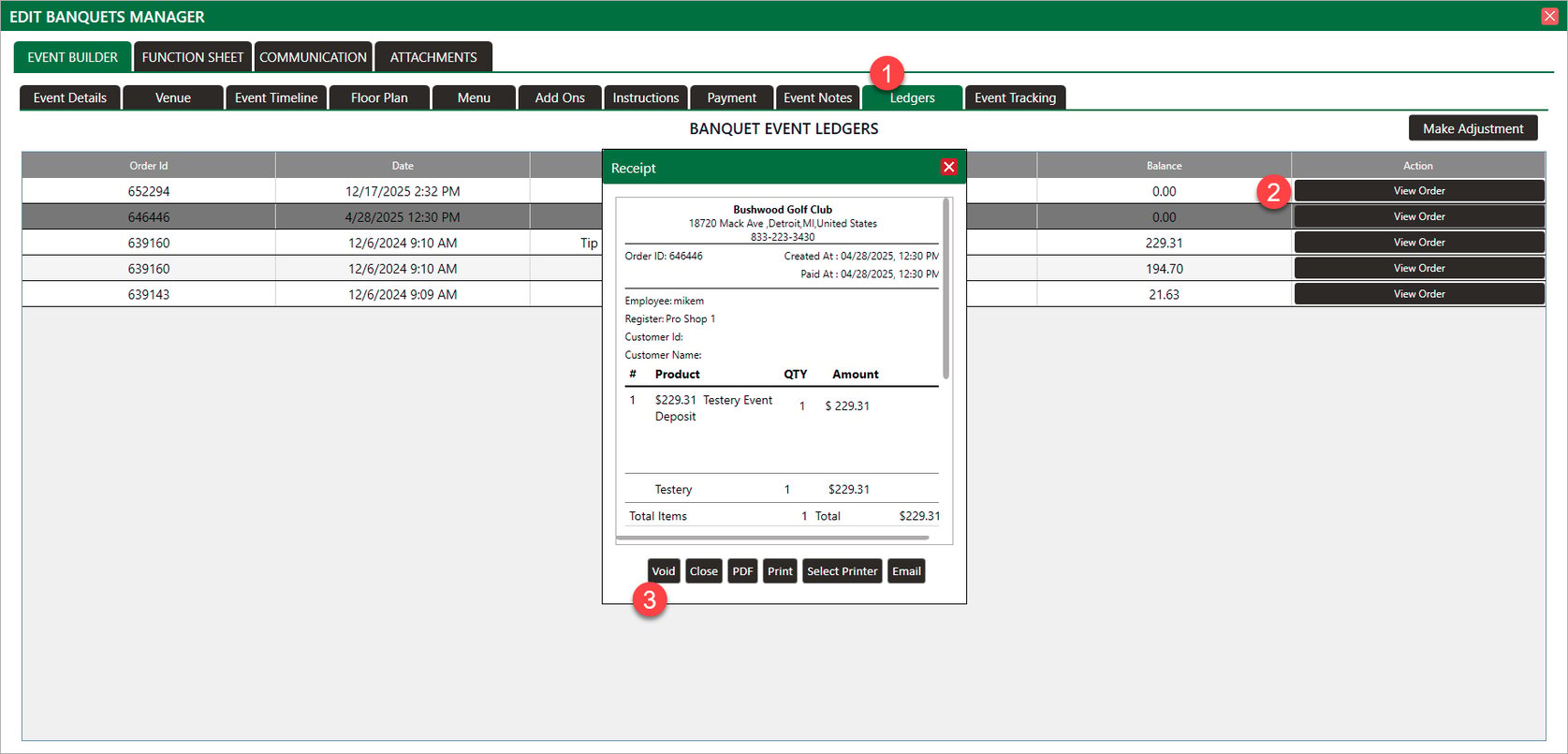Email the receipt
The width and height of the screenshot is (1568, 754).
(x=906, y=570)
